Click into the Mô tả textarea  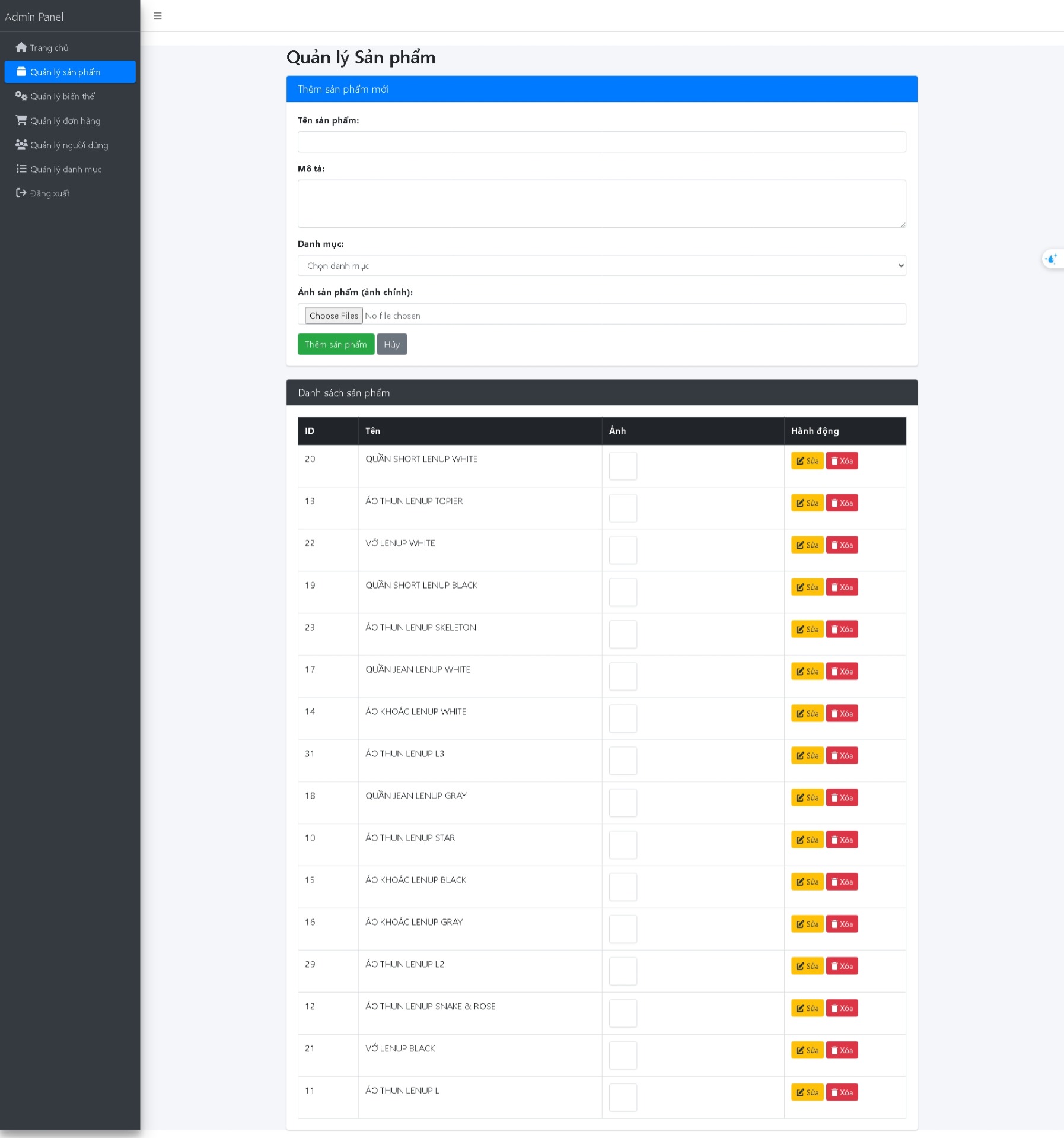(601, 204)
